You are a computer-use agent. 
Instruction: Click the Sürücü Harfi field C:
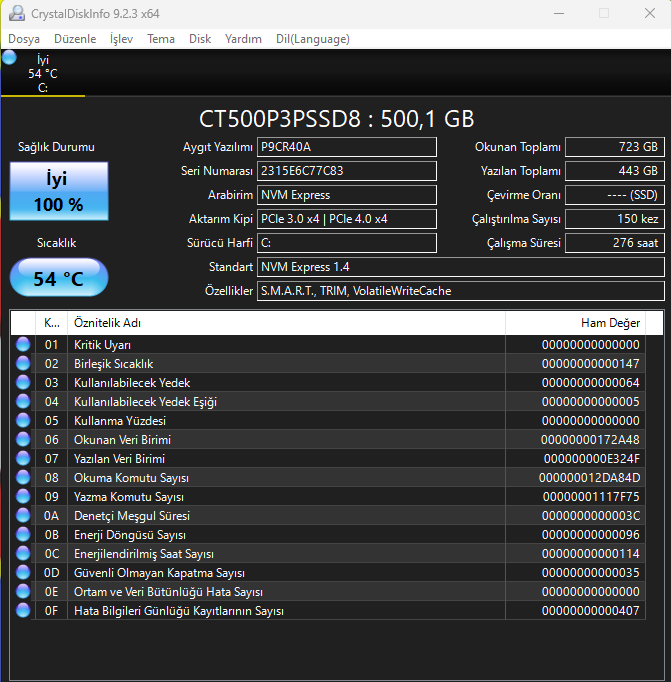[x=347, y=243]
